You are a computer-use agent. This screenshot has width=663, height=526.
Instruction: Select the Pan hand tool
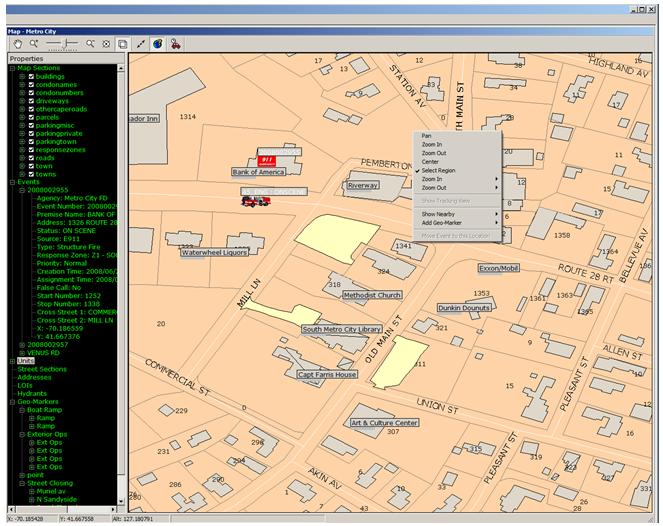pyautogui.click(x=17, y=44)
